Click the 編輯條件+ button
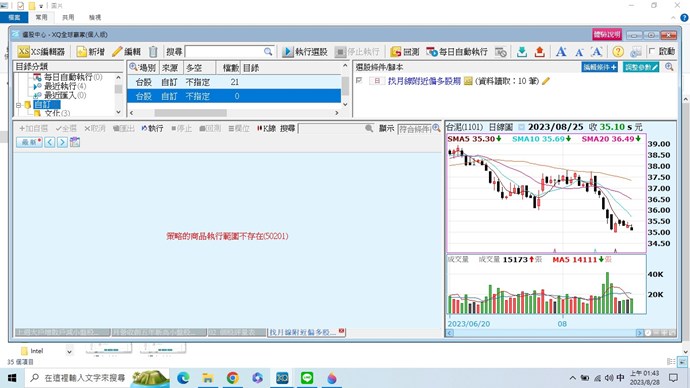The width and height of the screenshot is (690, 388). tap(599, 67)
